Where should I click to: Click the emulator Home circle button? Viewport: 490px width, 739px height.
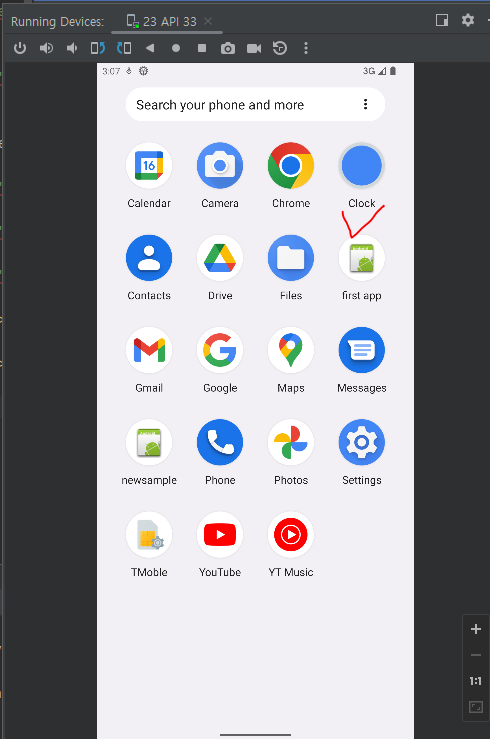pyautogui.click(x=176, y=48)
